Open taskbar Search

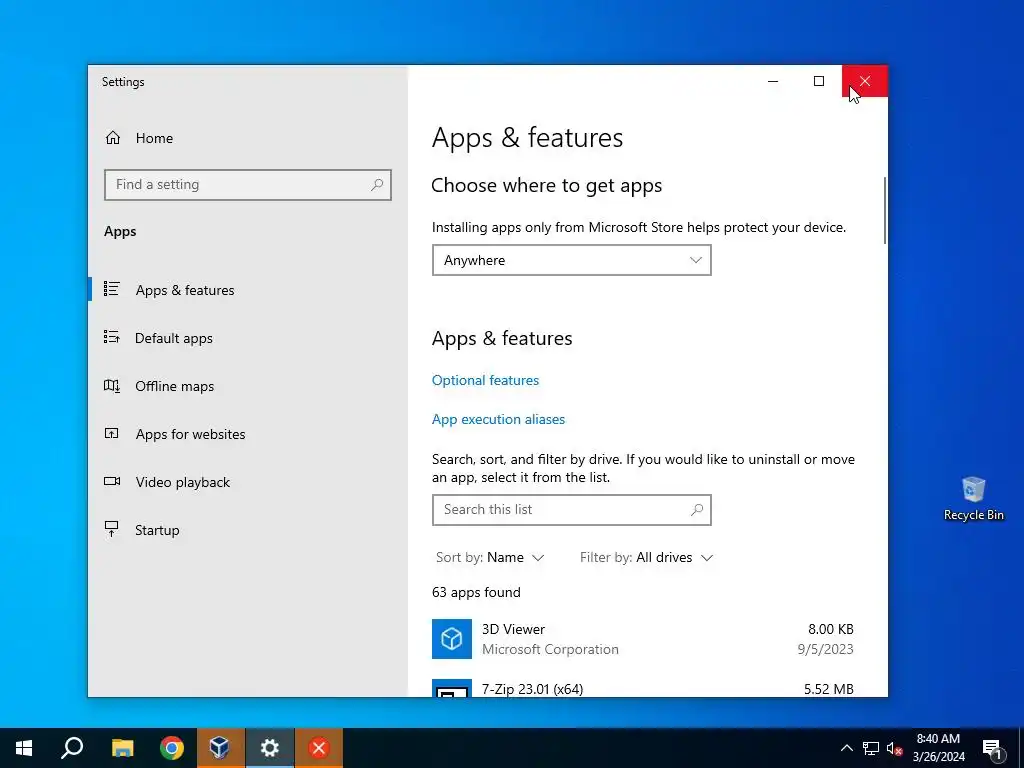pos(72,748)
